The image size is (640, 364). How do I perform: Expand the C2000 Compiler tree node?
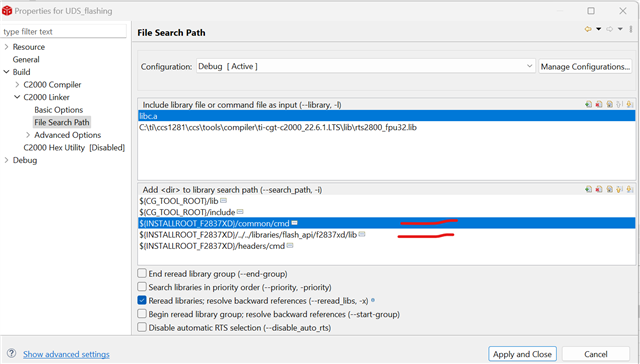17,84
